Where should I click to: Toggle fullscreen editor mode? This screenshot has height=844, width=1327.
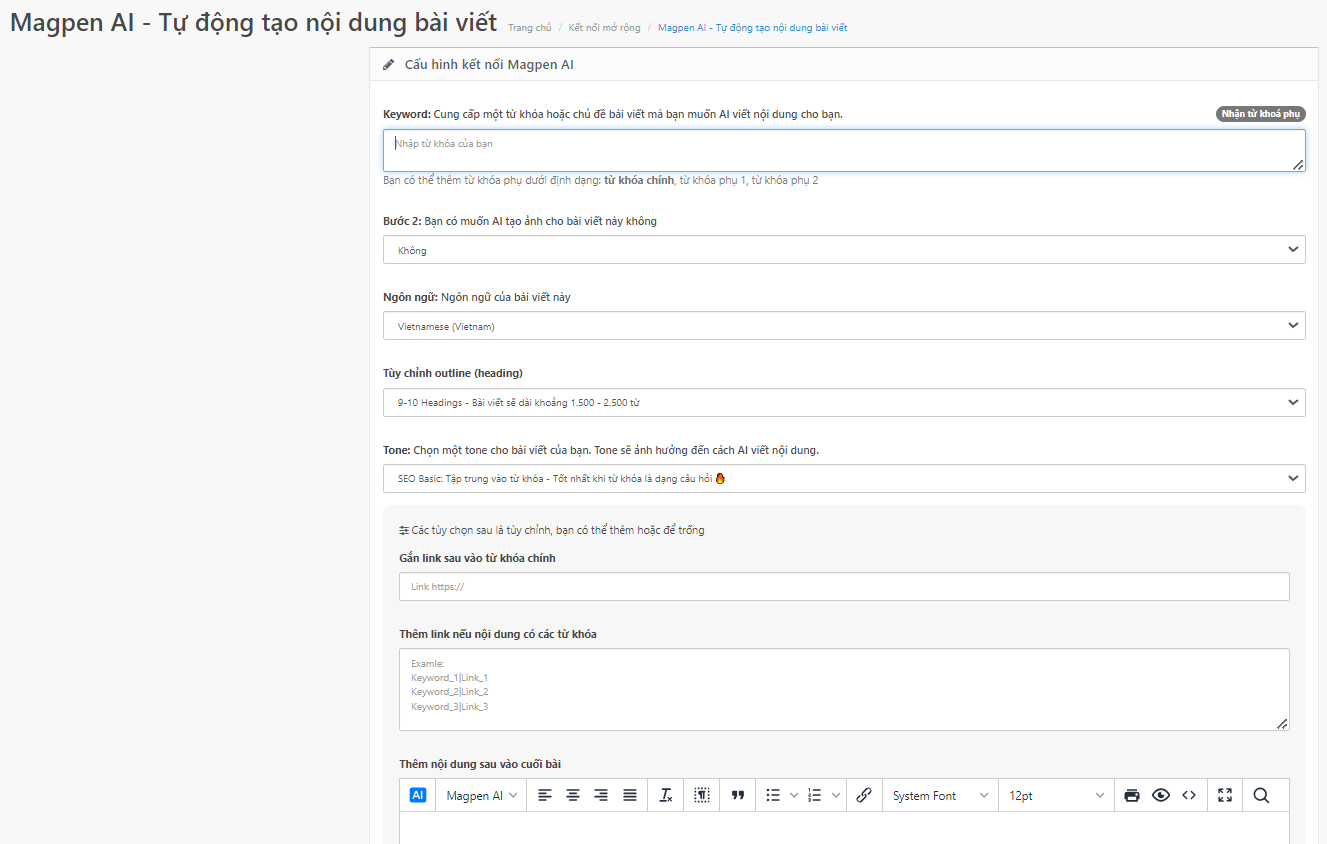tap(1225, 795)
